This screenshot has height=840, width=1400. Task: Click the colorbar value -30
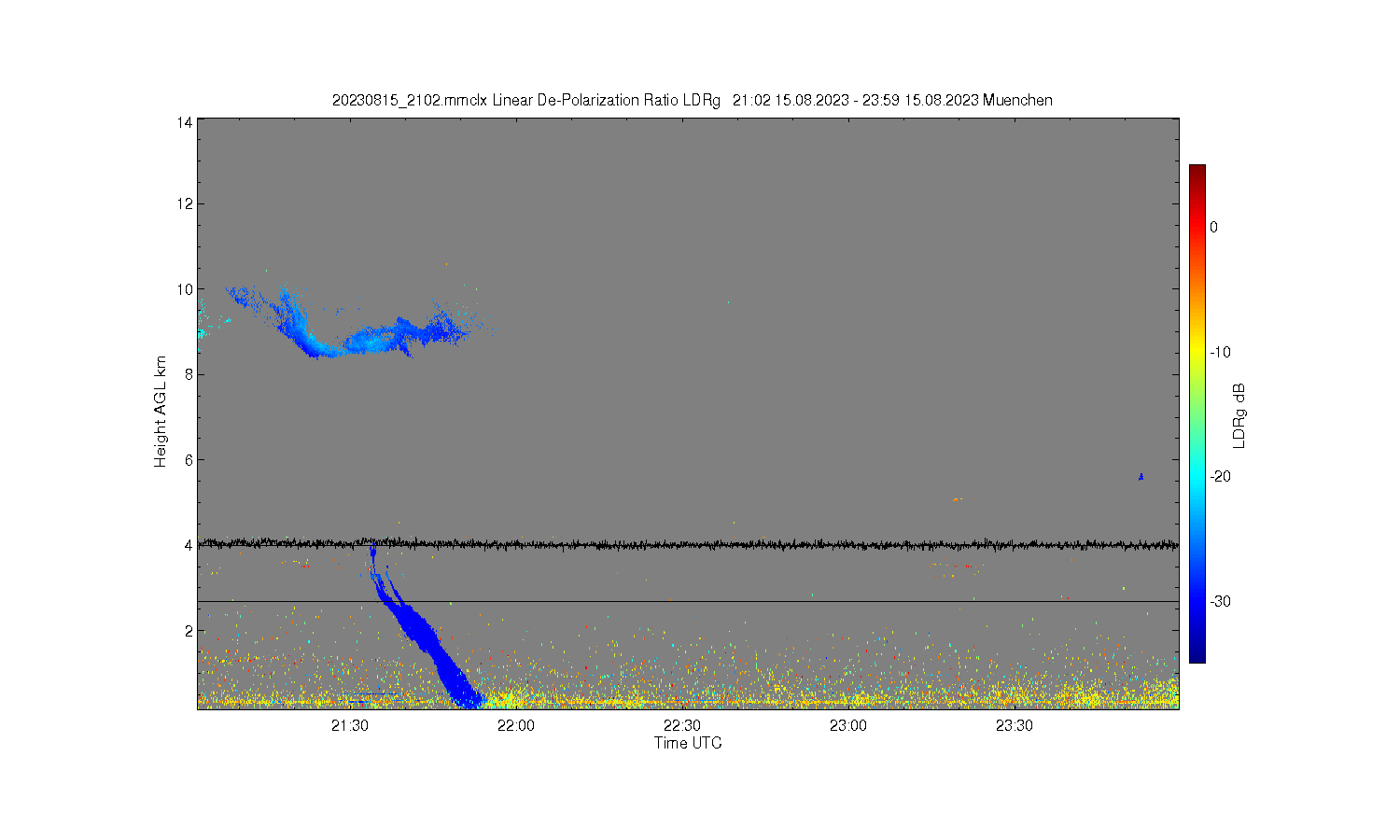click(1220, 601)
